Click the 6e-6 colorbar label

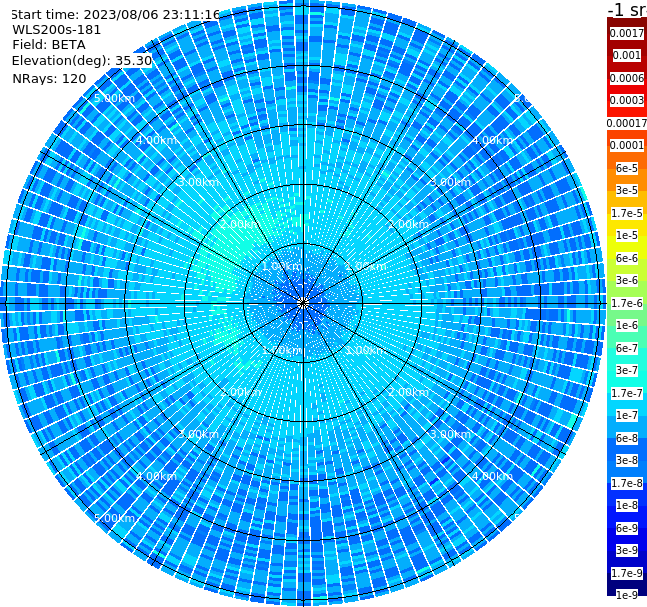tap(627, 258)
